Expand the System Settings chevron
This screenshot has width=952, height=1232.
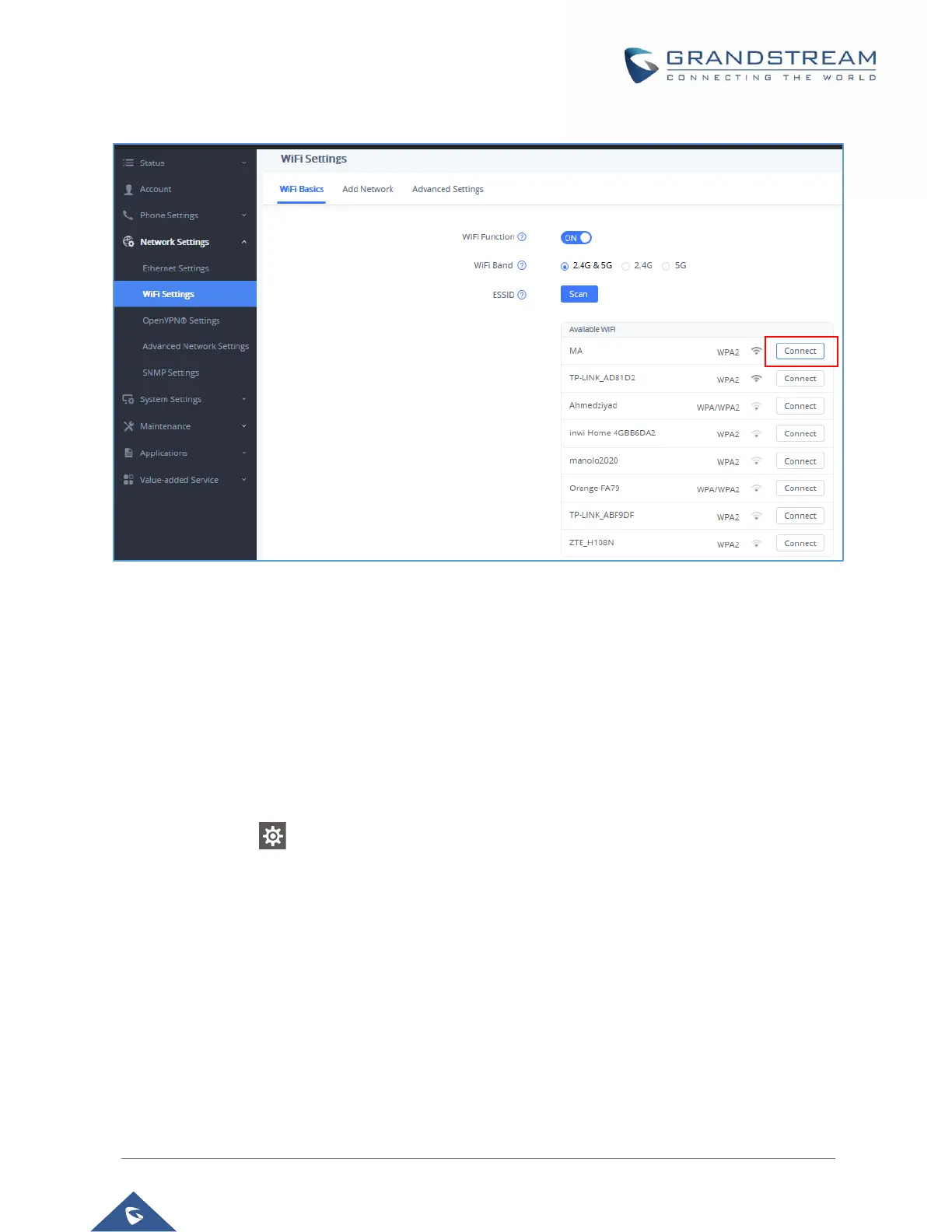coord(244,400)
